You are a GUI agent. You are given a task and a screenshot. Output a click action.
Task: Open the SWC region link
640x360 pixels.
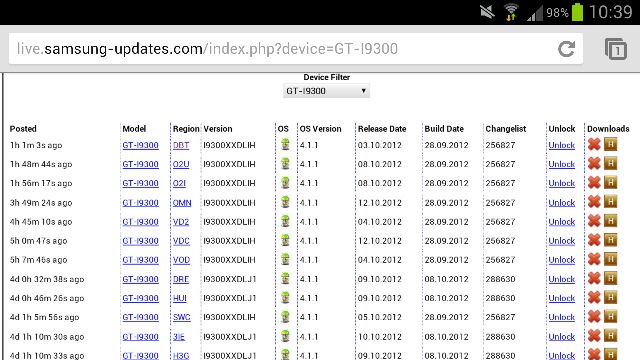coord(182,318)
